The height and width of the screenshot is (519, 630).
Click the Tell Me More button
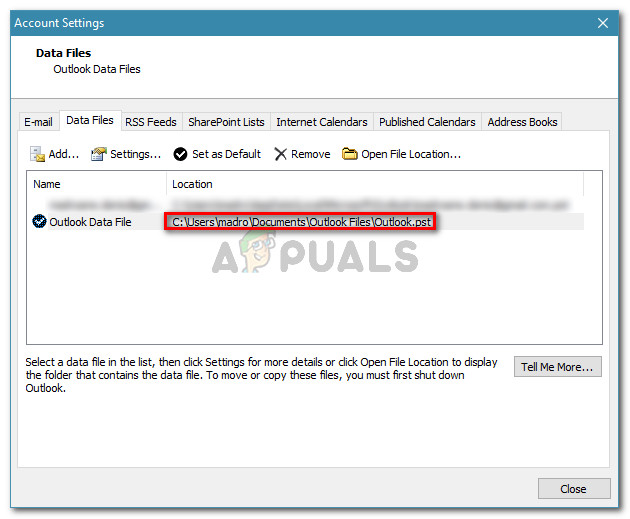click(558, 367)
